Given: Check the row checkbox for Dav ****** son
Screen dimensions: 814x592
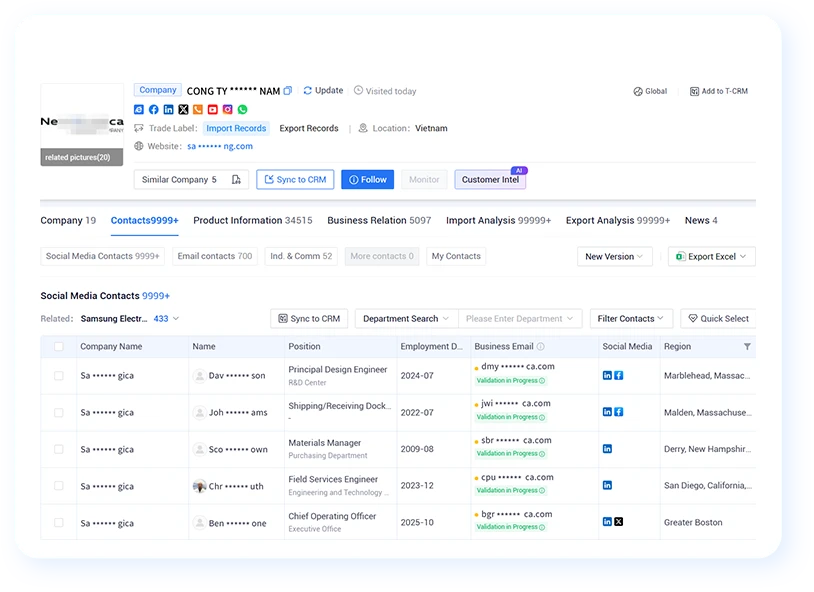Looking at the screenshot, I should pos(59,375).
